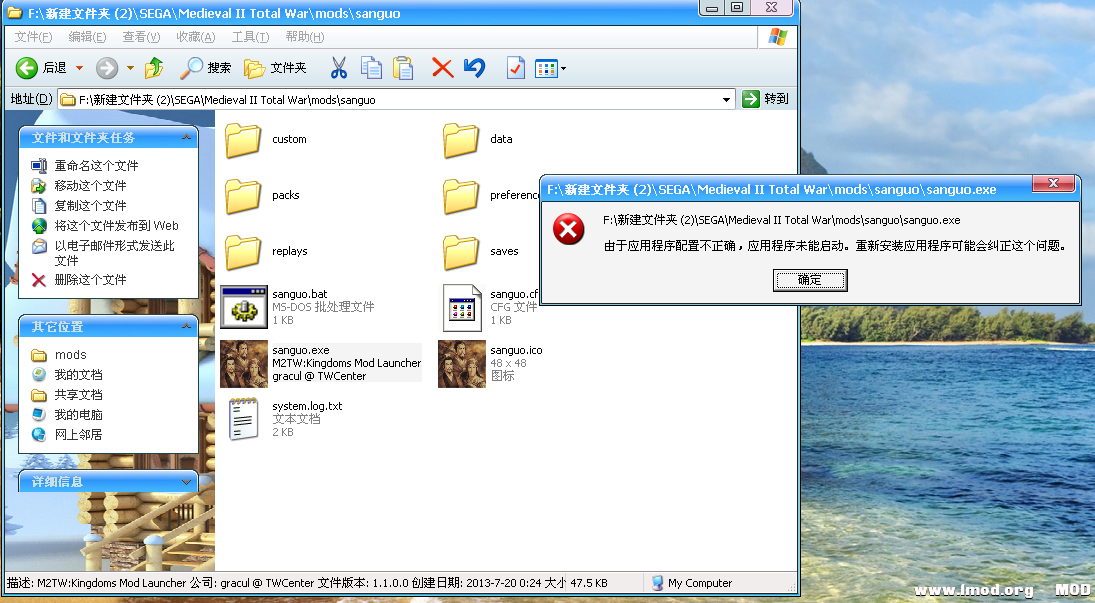Launch the sanguo.exe mod launcher
1095x603 pixels.
pyautogui.click(x=243, y=362)
